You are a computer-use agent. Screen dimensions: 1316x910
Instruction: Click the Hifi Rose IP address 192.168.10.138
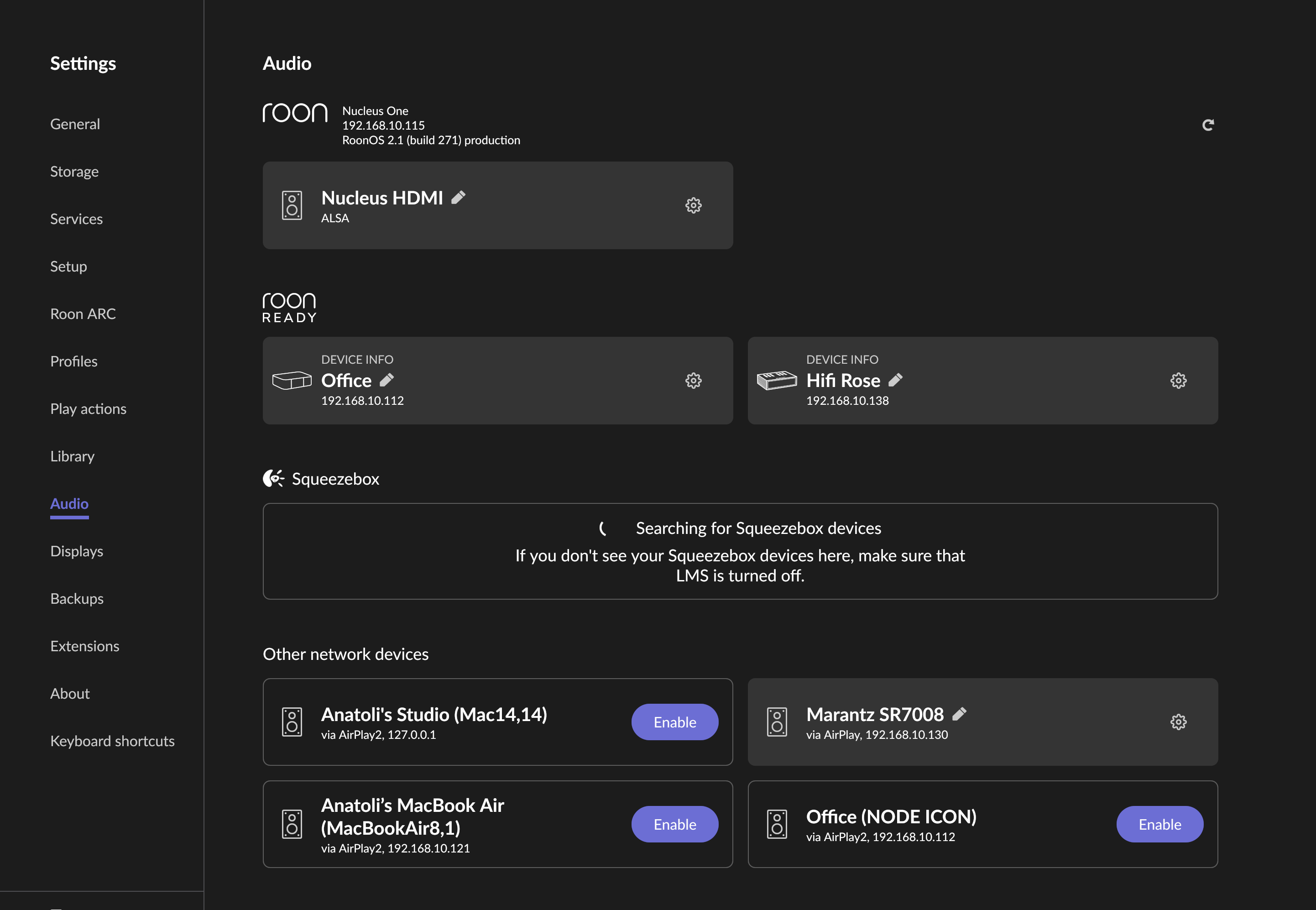(847, 400)
